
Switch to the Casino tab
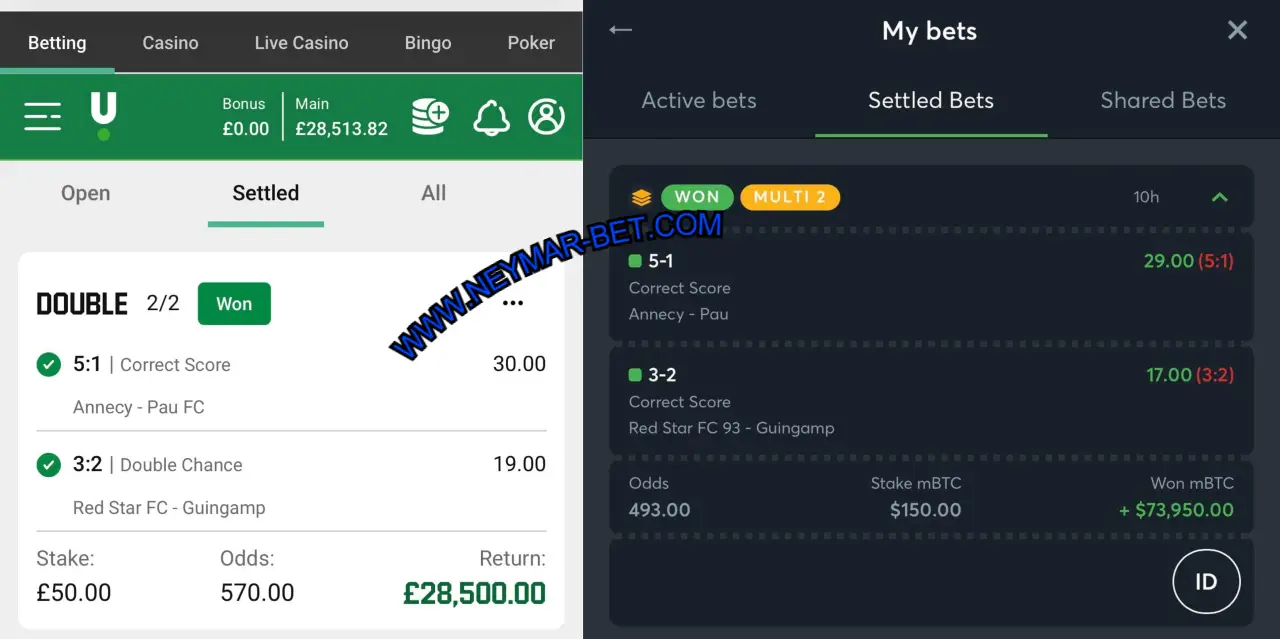point(170,43)
